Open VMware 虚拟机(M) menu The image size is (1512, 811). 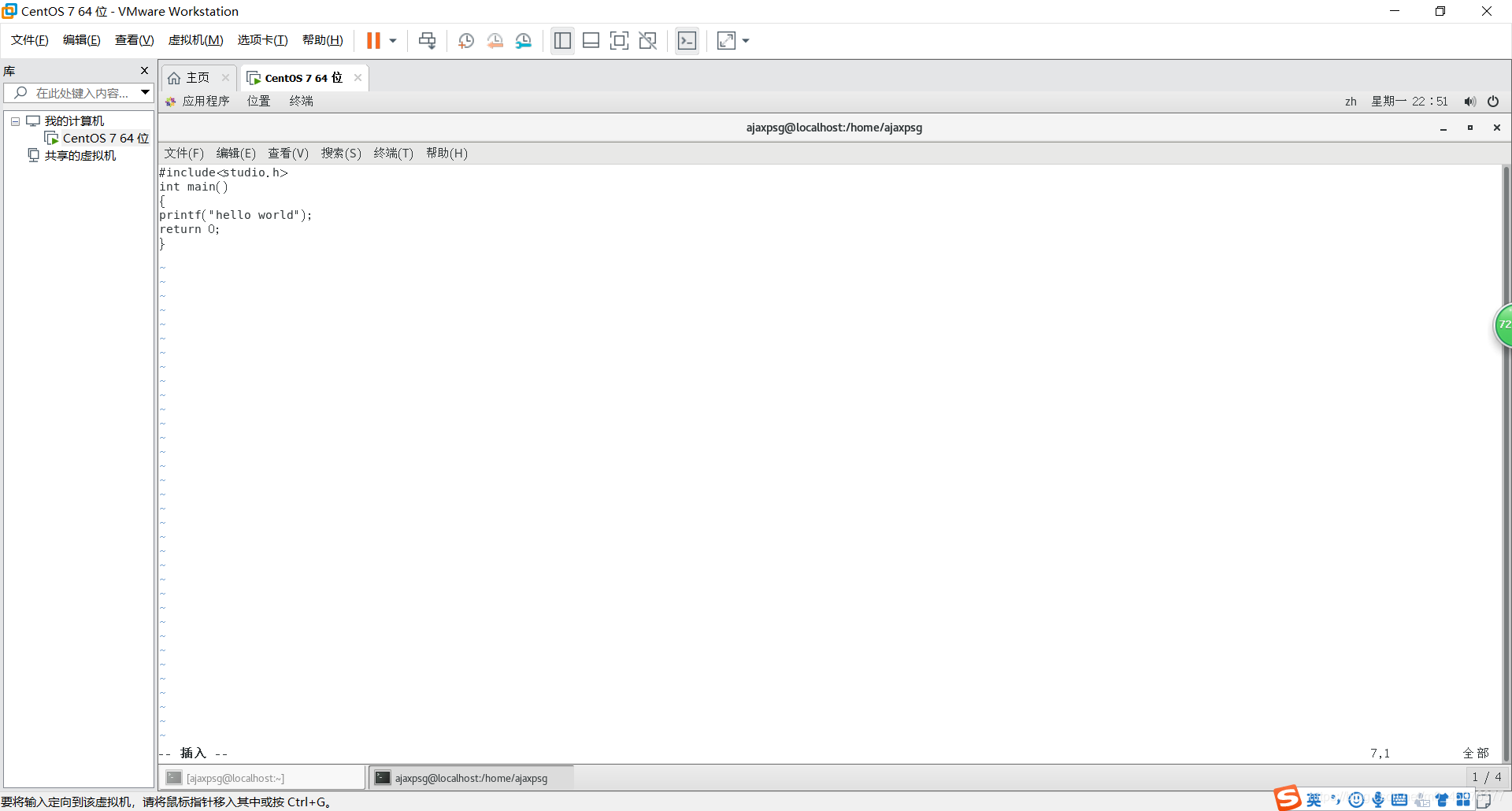pyautogui.click(x=196, y=40)
